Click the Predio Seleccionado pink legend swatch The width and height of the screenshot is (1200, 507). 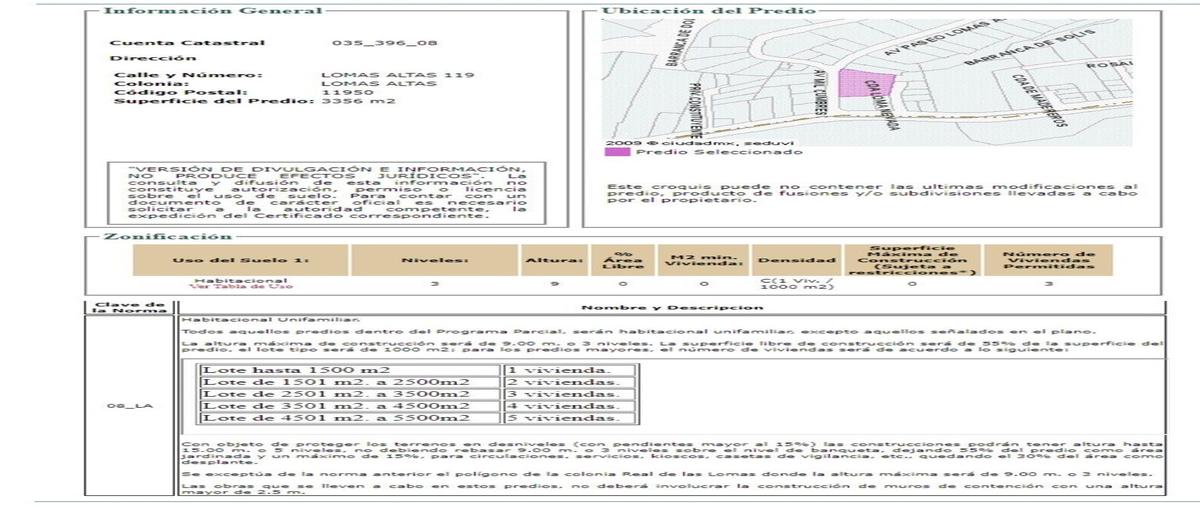click(616, 152)
